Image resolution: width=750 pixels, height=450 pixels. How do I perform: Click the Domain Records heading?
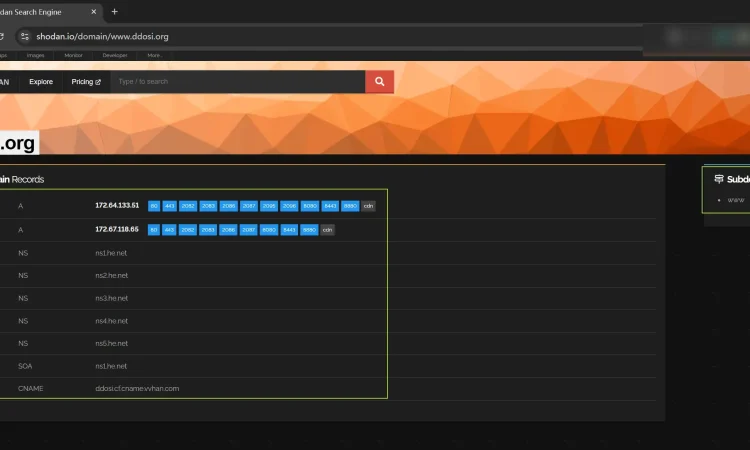point(22,179)
